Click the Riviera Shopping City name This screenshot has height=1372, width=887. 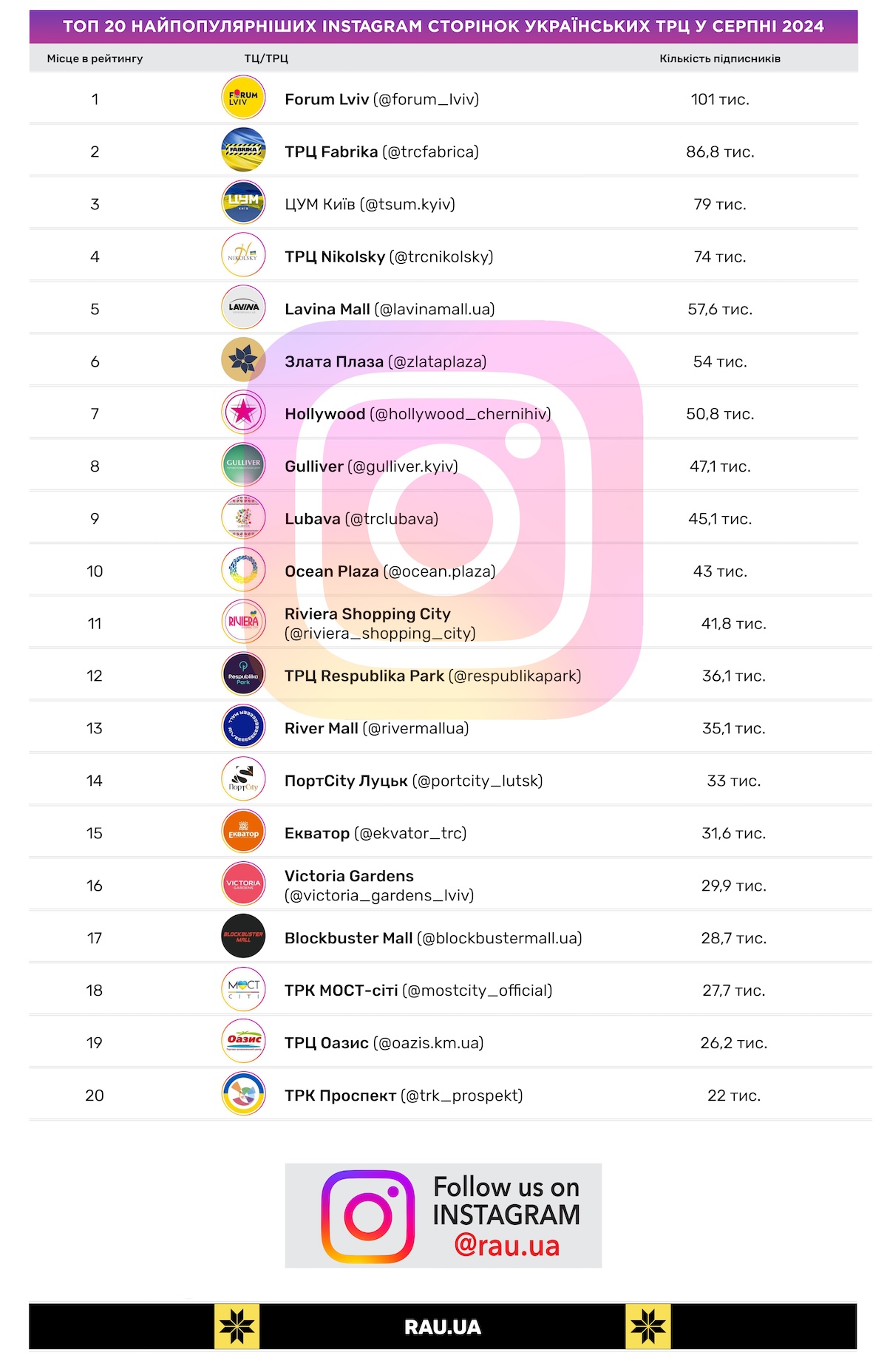point(367,614)
